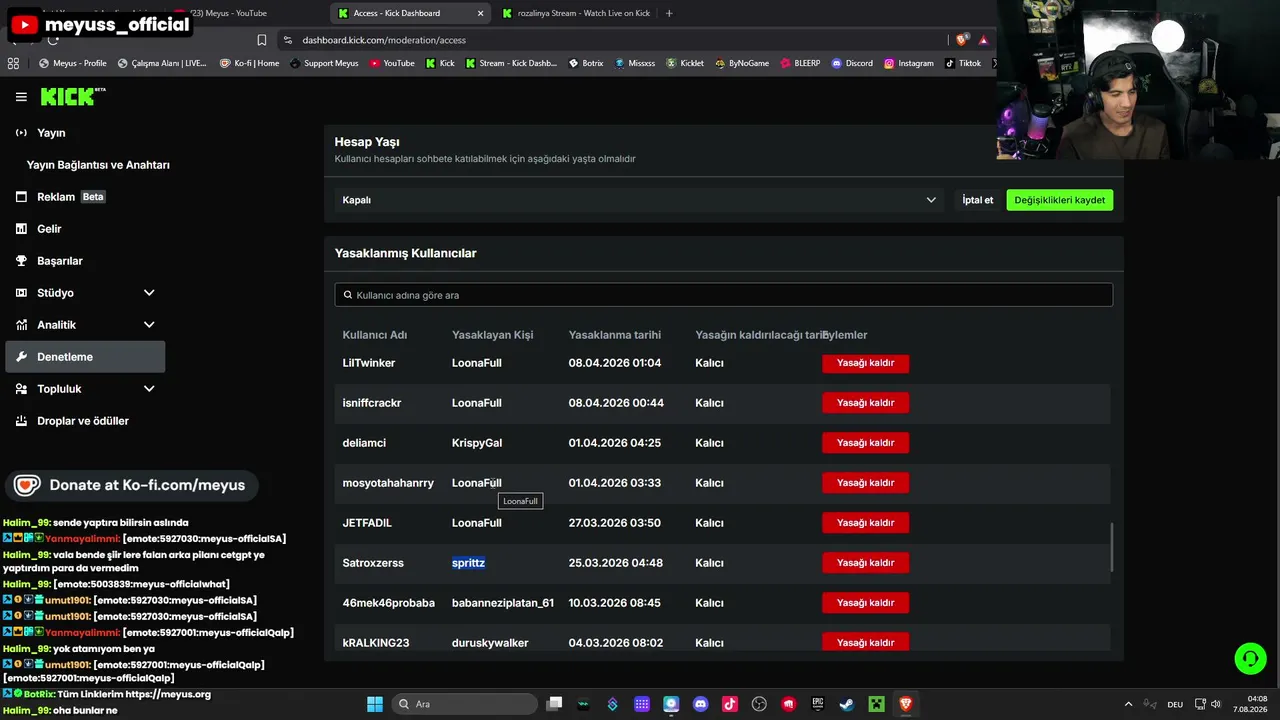Open the Instagram bookmark
Image resolution: width=1280 pixels, height=720 pixels.
(x=908, y=63)
